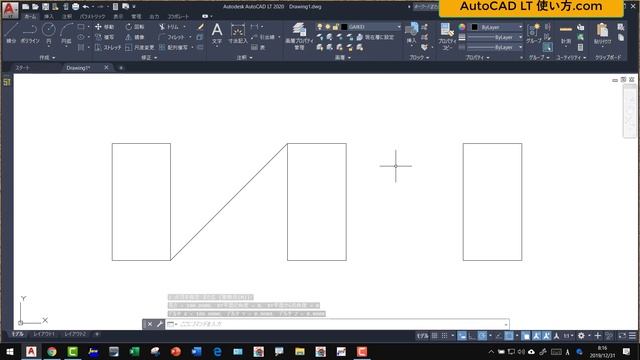
Task: Choose the Move (移動) command
Action: point(104,27)
